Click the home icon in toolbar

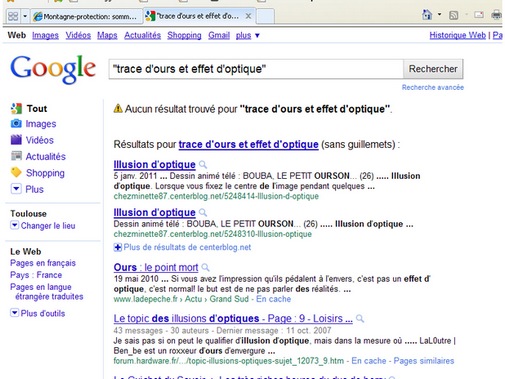(x=427, y=15)
